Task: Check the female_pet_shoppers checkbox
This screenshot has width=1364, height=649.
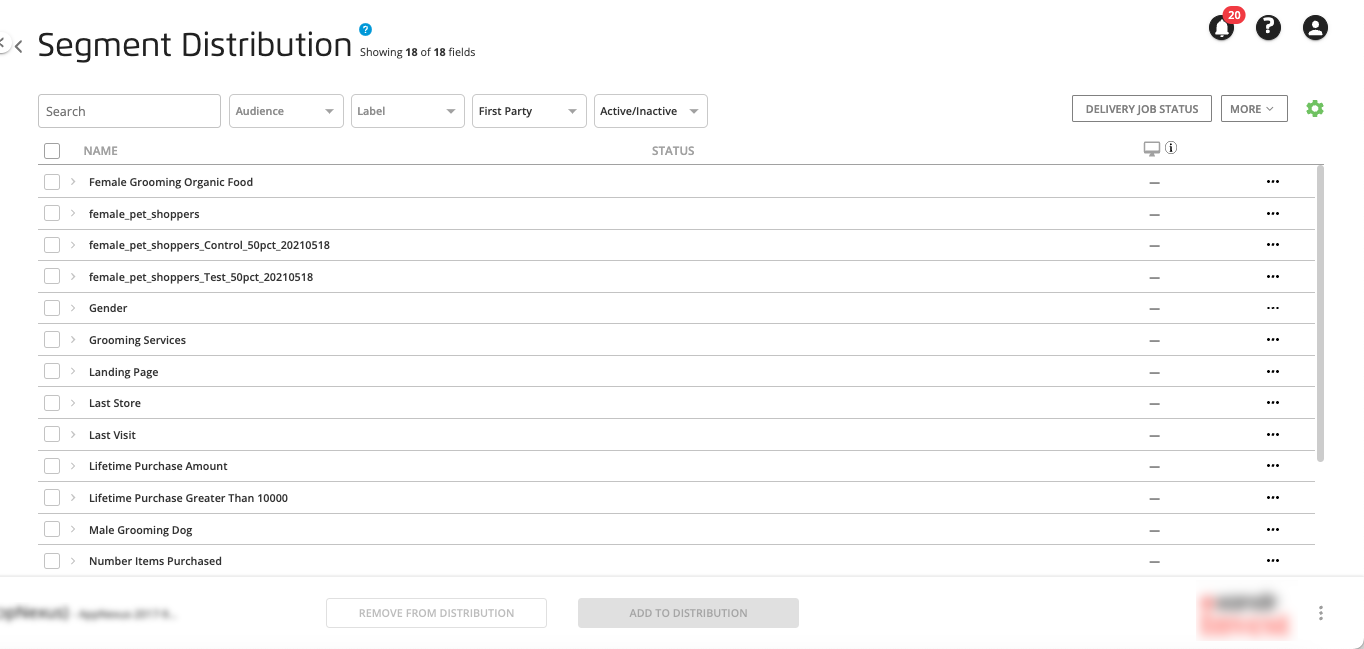Action: click(52, 214)
